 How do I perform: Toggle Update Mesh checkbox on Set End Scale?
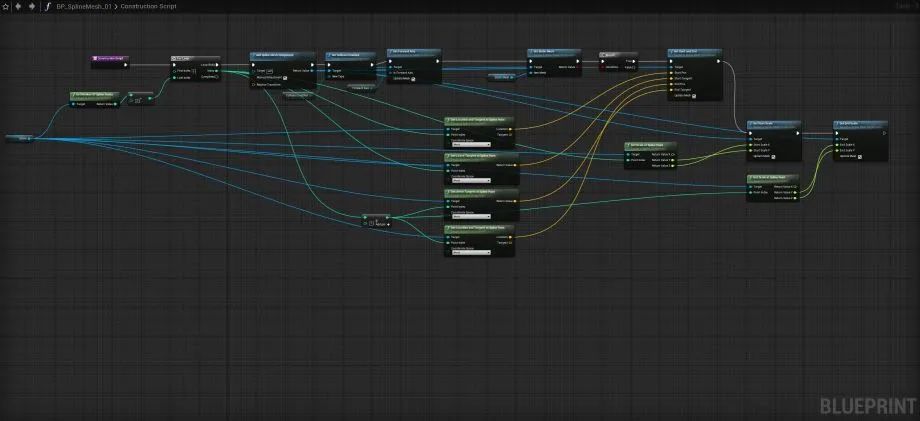(x=860, y=157)
